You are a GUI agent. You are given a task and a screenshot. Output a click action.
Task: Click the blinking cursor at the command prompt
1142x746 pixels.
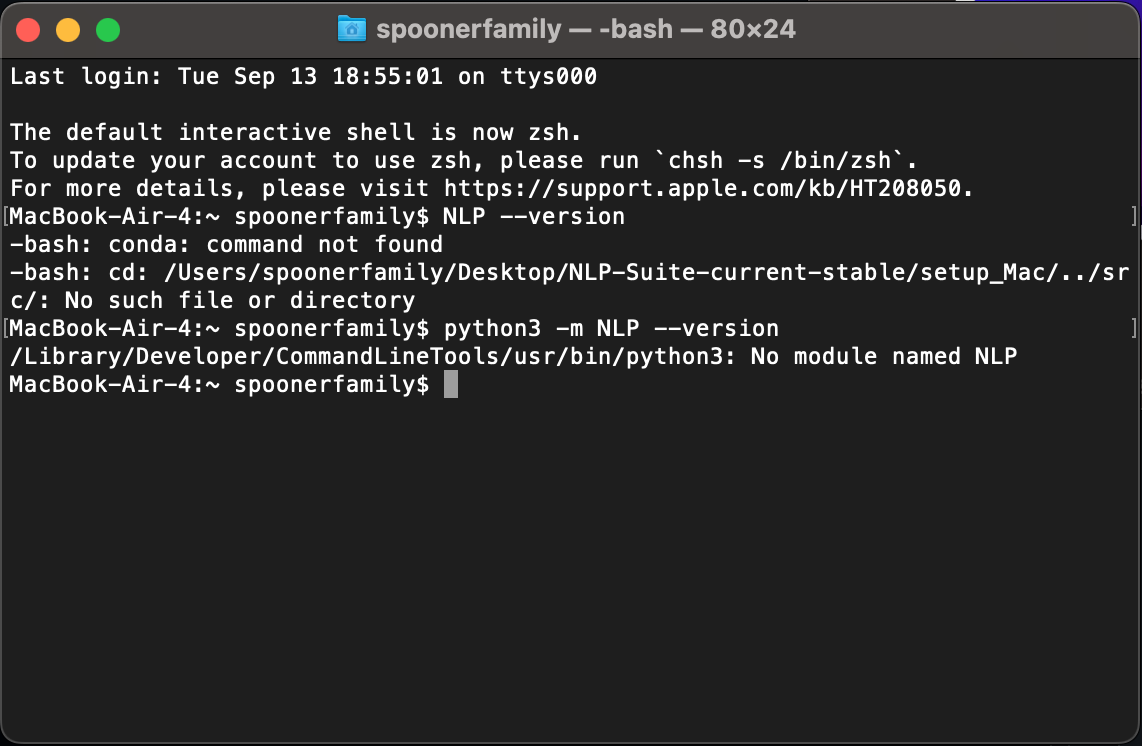click(x=451, y=384)
